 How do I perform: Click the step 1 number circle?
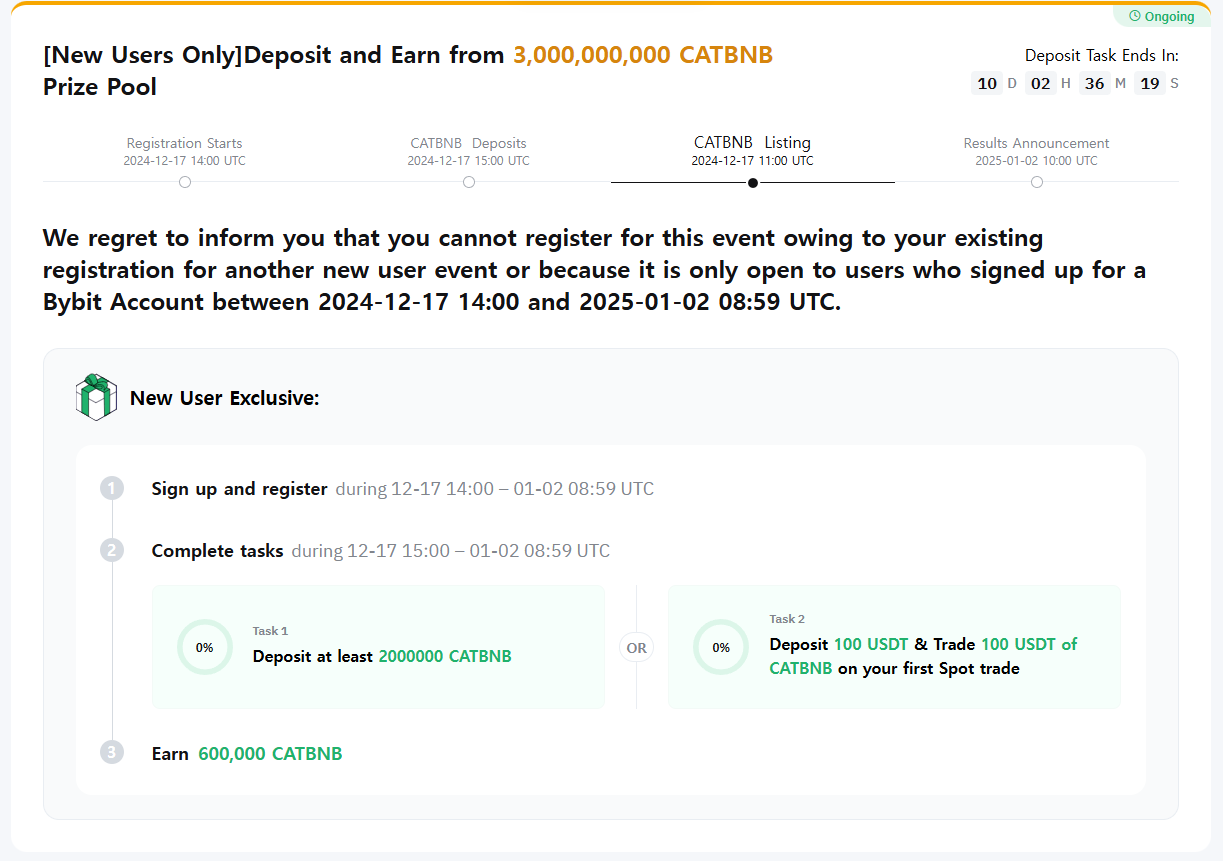coord(112,489)
